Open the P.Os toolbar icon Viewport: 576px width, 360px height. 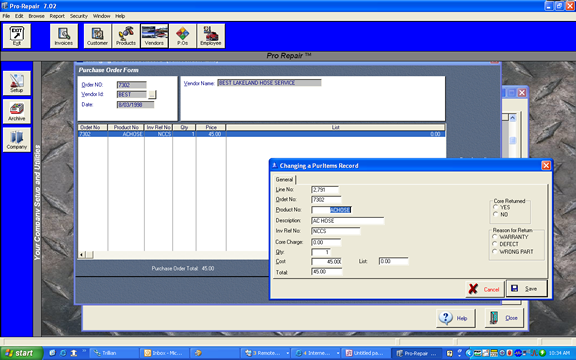coord(183,36)
